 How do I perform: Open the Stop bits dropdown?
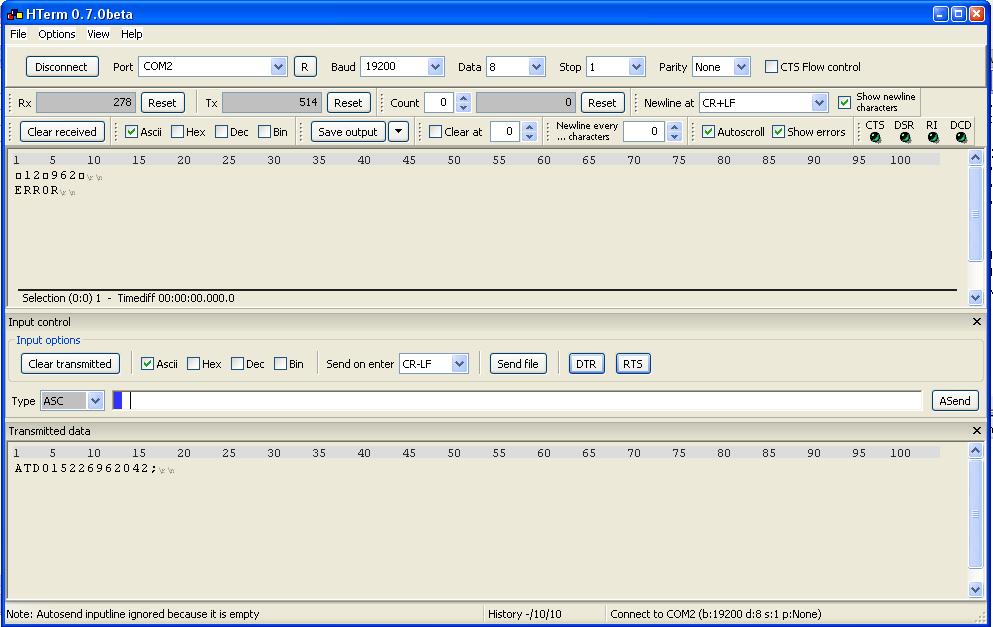636,66
